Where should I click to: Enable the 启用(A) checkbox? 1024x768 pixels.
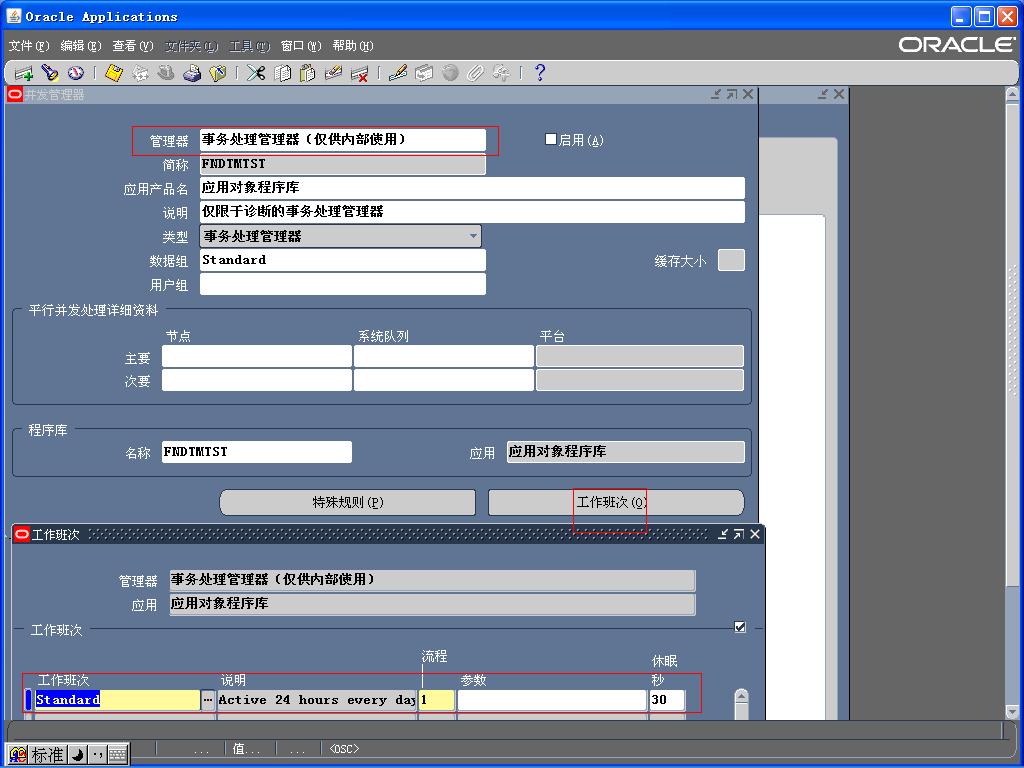point(551,139)
